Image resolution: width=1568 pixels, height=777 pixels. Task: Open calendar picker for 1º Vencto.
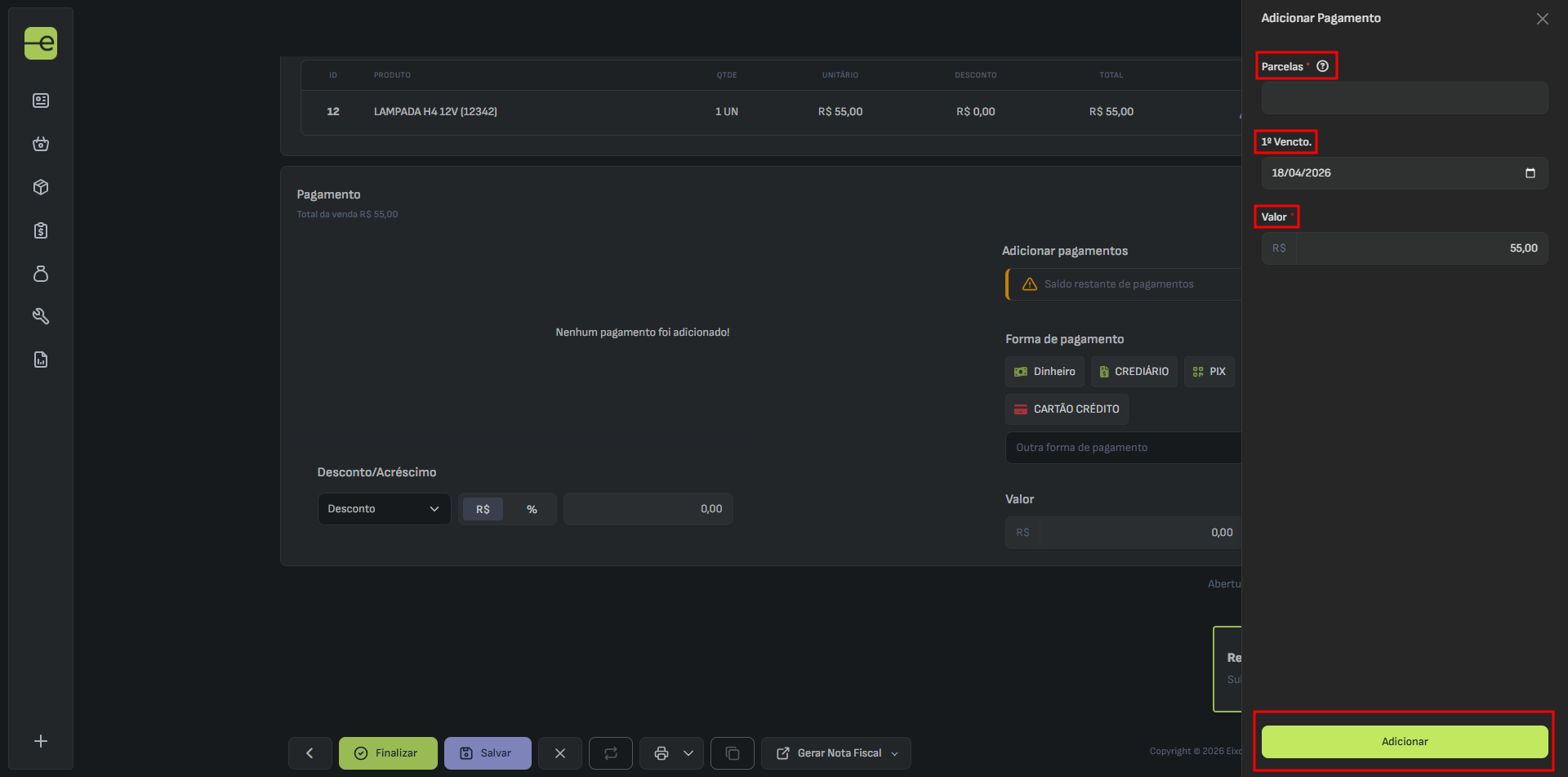(x=1530, y=173)
